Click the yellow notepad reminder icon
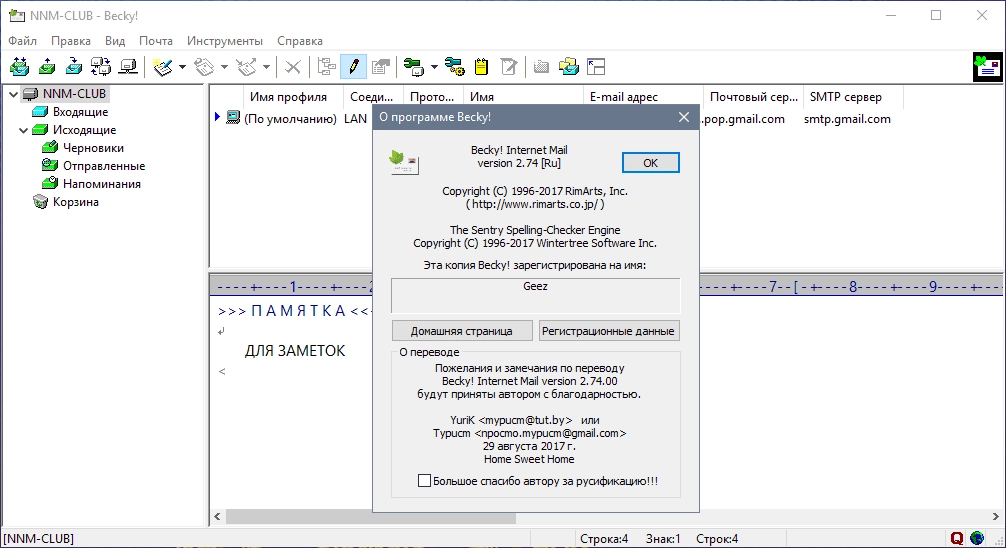 tap(481, 67)
